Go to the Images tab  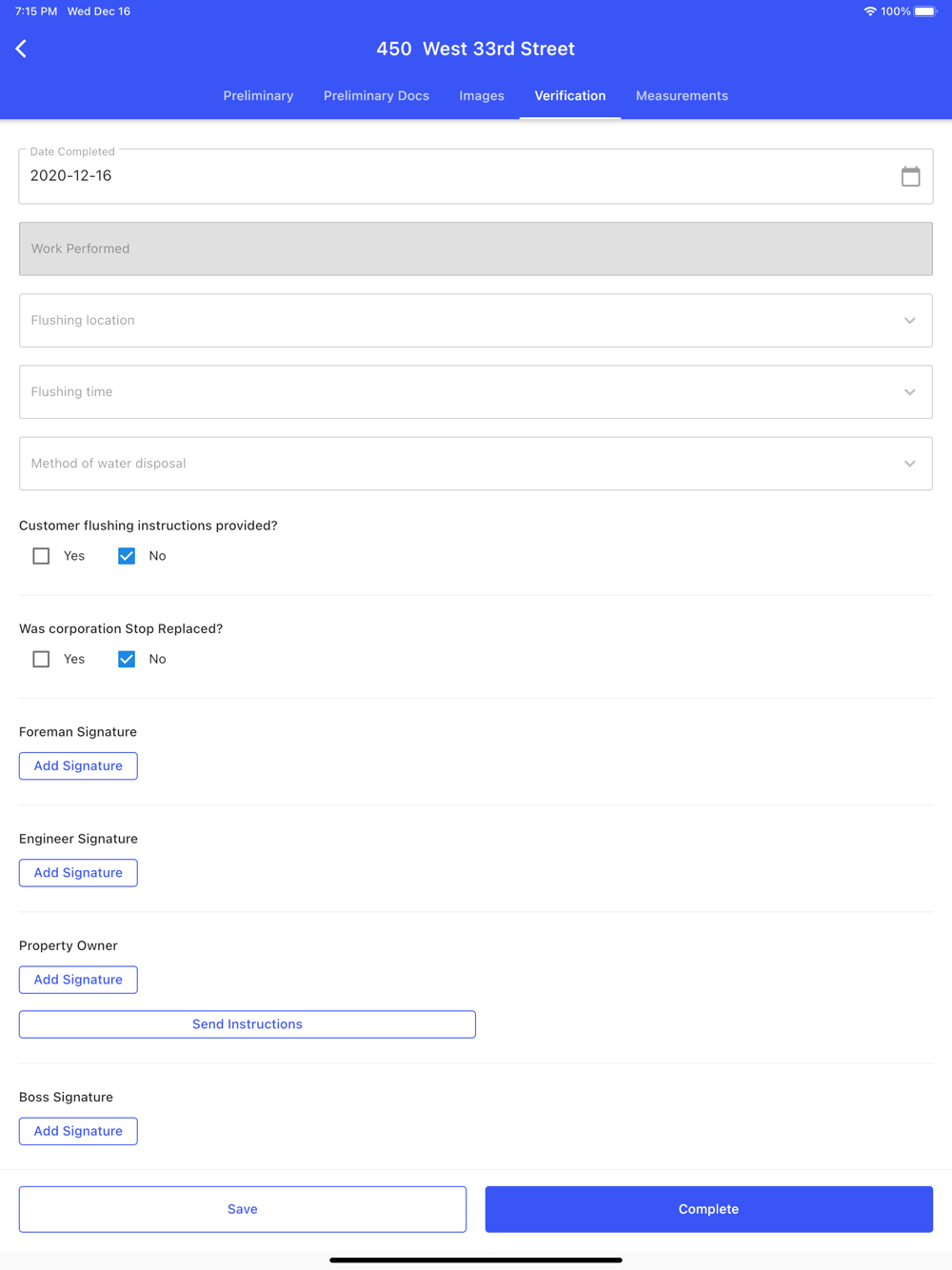pyautogui.click(x=482, y=96)
